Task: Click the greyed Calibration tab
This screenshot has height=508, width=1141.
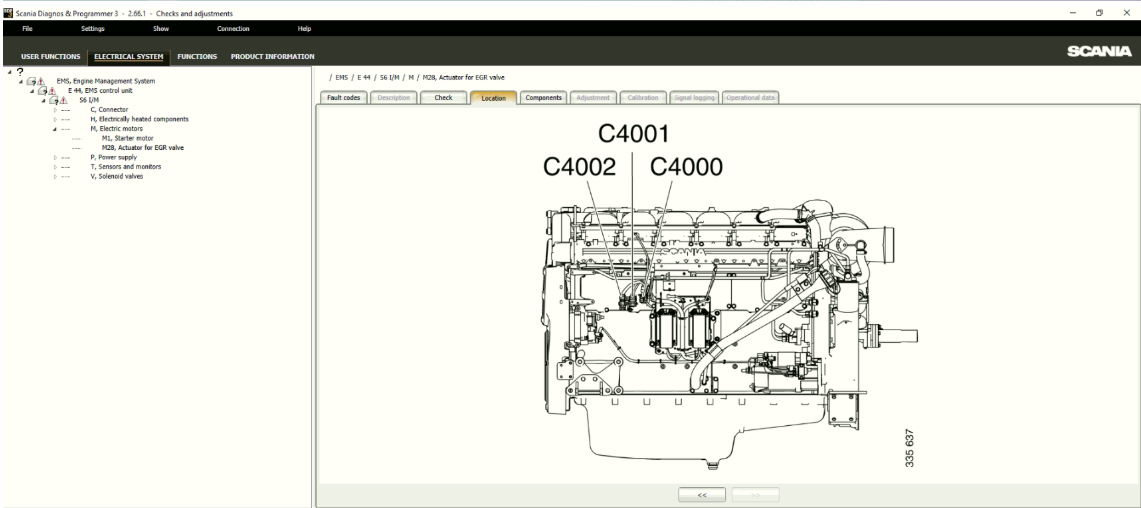Action: click(x=643, y=98)
